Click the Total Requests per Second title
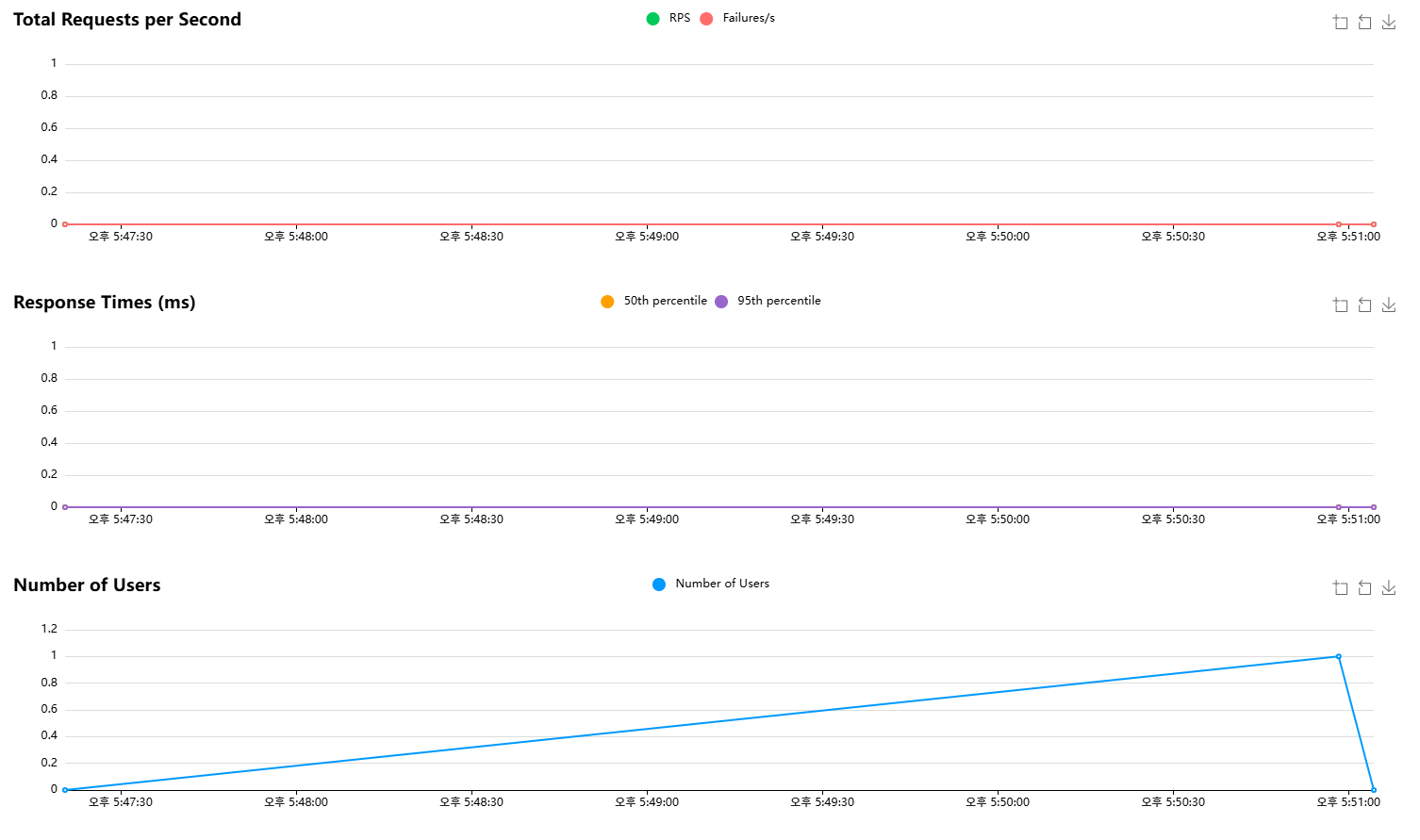 pyautogui.click(x=127, y=20)
